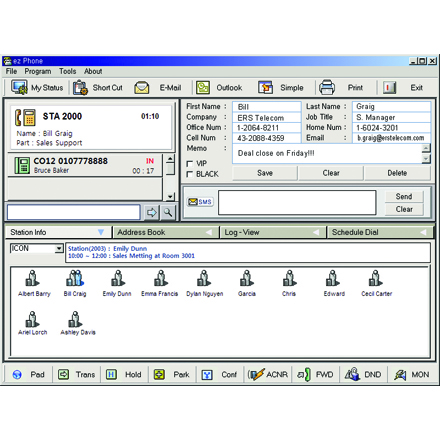
Task: Expand the Address Book panel
Action: (166, 232)
